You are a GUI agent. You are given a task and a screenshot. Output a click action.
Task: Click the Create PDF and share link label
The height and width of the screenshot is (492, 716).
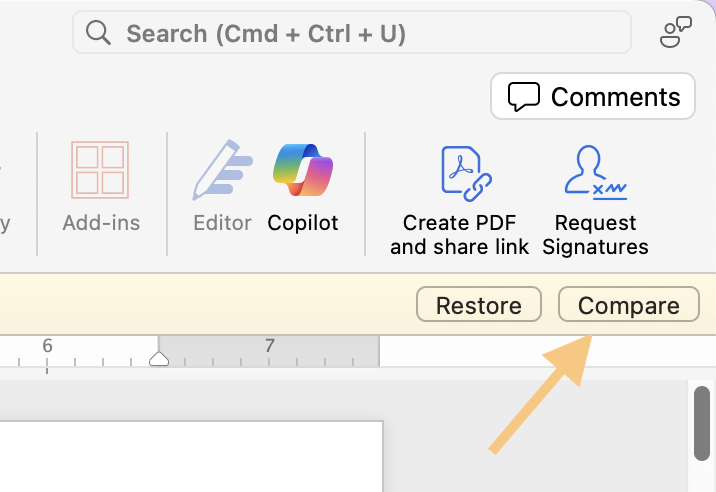[460, 235]
